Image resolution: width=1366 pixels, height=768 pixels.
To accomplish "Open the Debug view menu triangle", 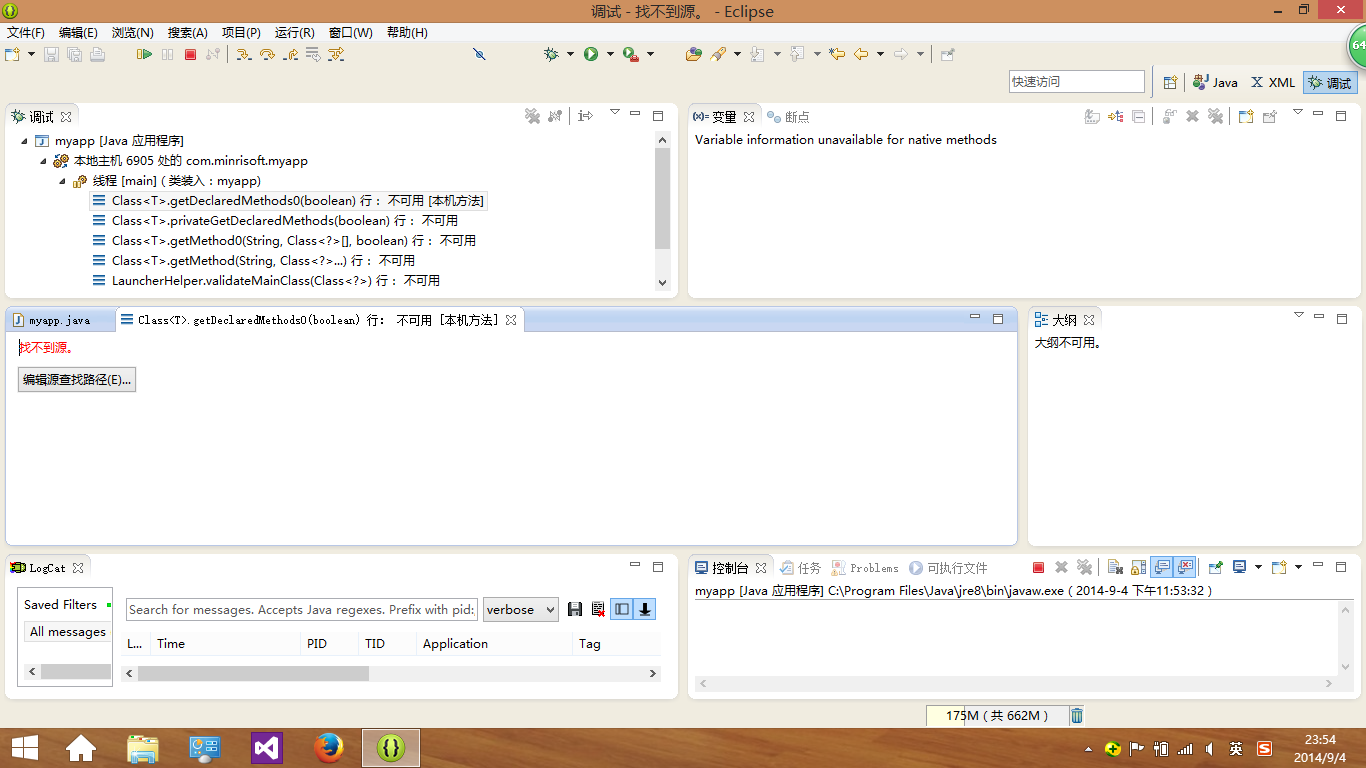I will (x=615, y=113).
